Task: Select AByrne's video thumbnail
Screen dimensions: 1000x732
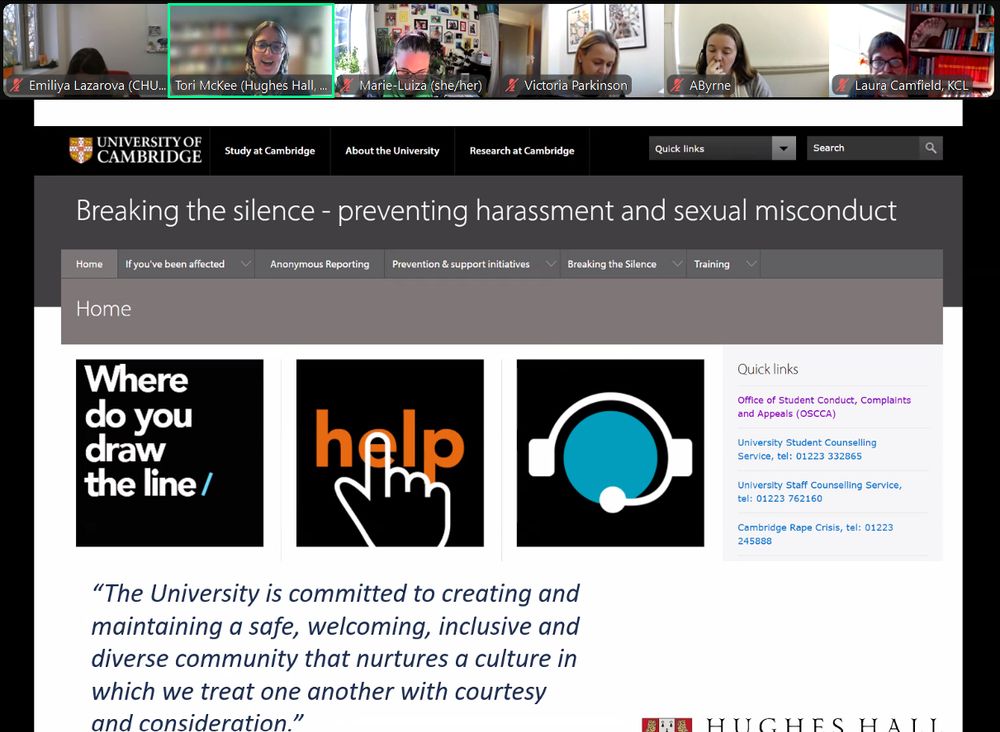Action: pyautogui.click(x=746, y=50)
